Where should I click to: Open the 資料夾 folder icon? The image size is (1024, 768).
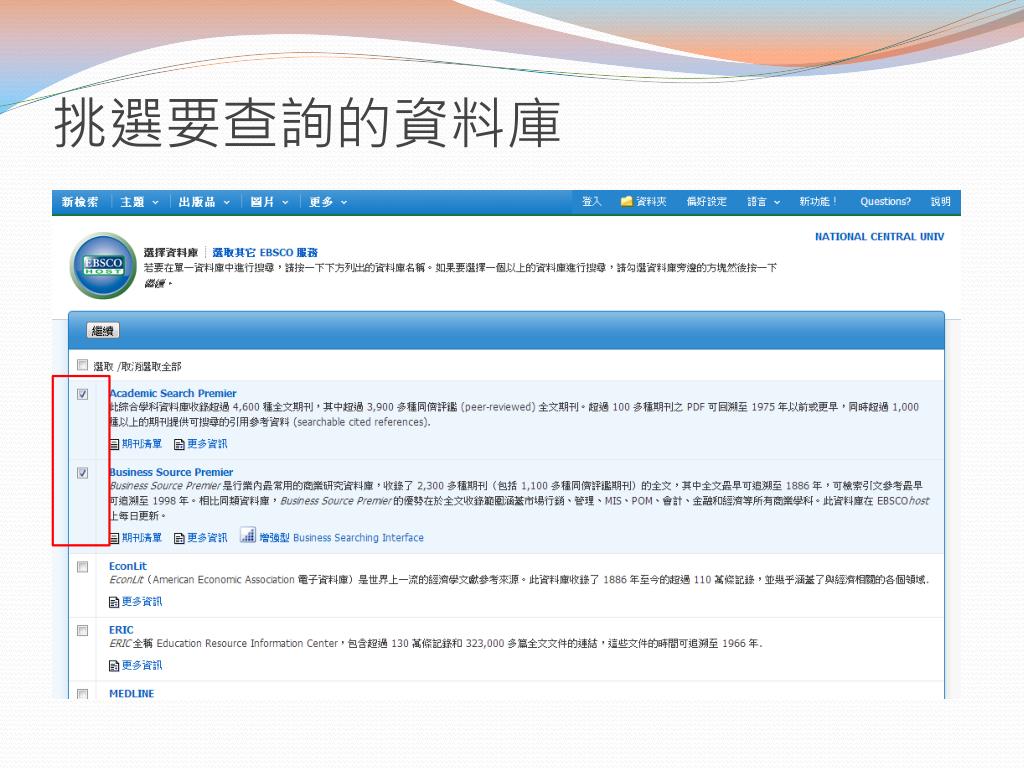click(626, 202)
